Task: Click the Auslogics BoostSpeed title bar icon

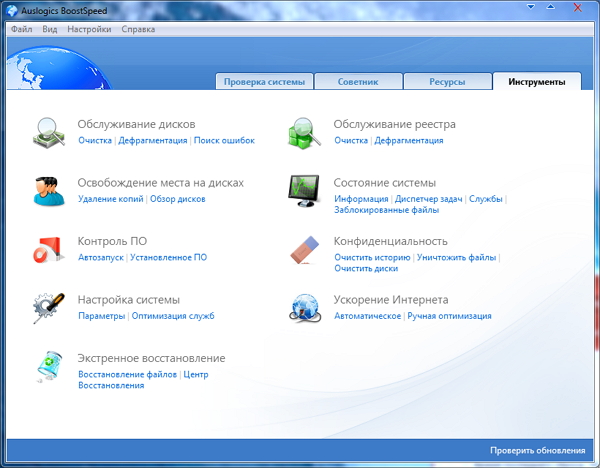Action: click(12, 11)
